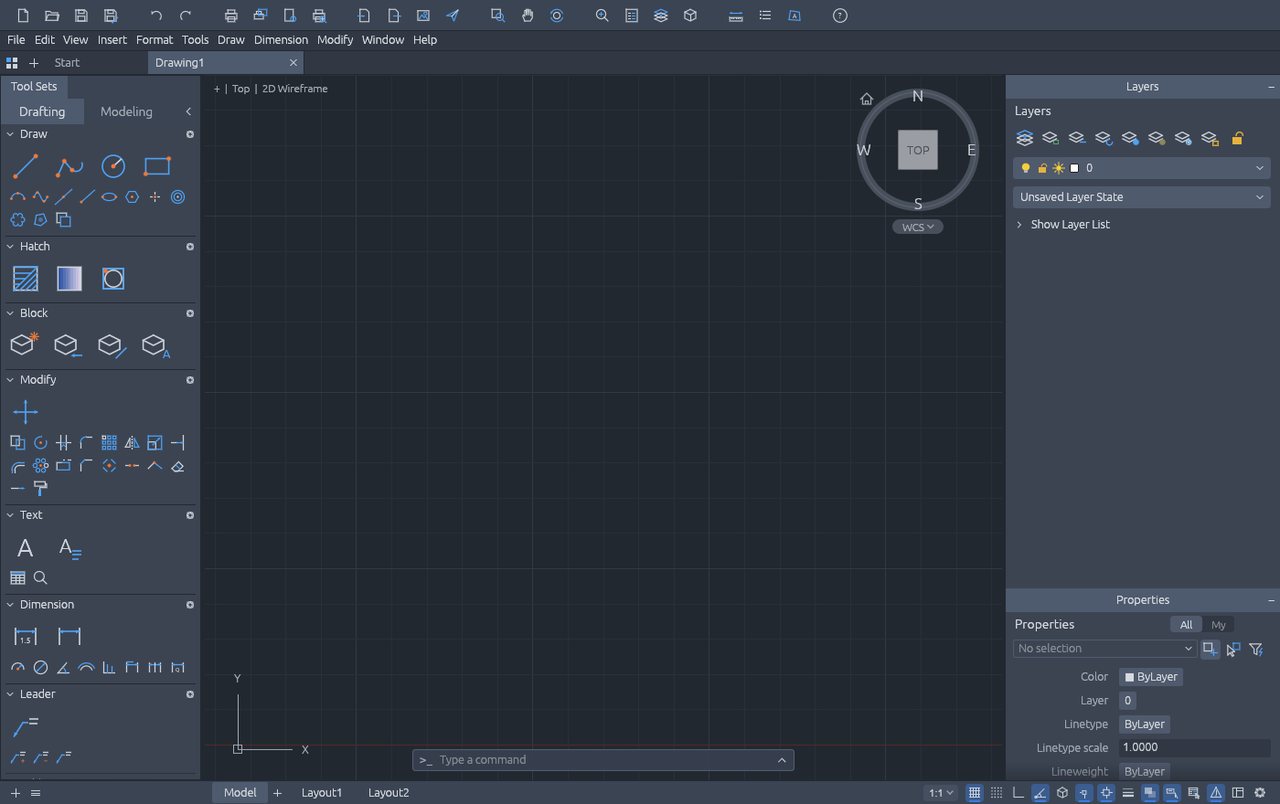1280x804 pixels.
Task: Open the Insert menu
Action: click(112, 40)
